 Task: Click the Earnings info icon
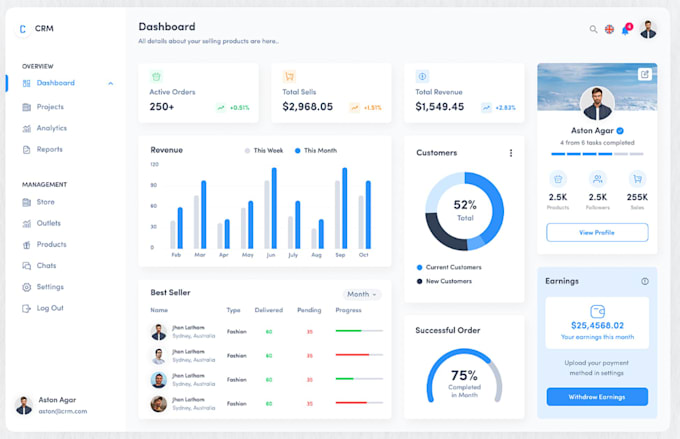point(645,281)
